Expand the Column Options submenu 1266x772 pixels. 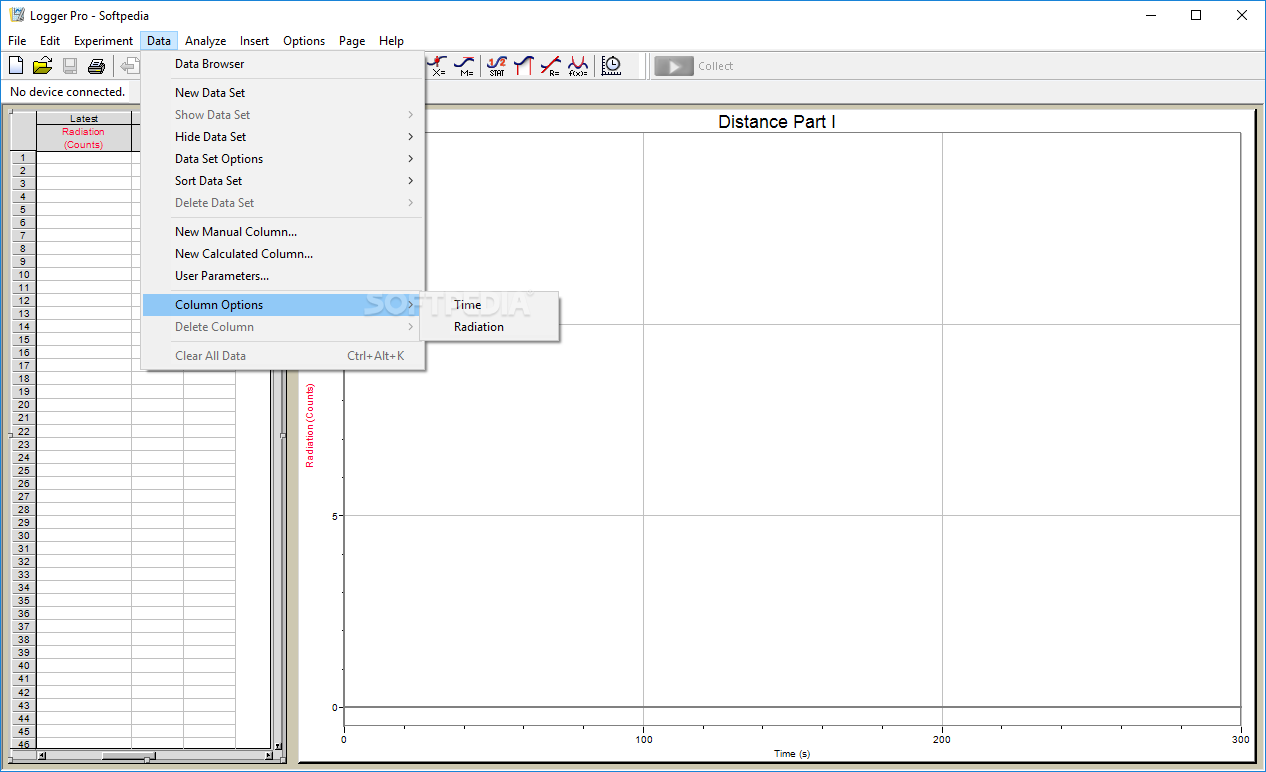[284, 305]
